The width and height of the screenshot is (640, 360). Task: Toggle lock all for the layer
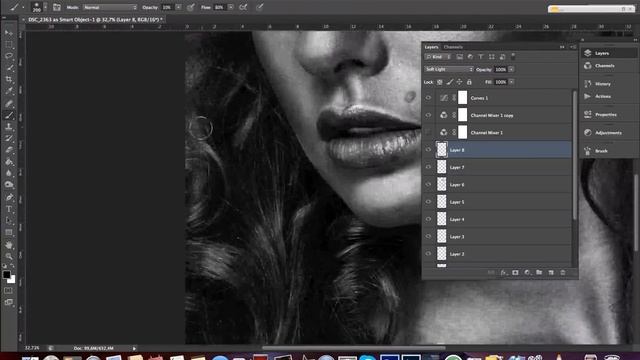pyautogui.click(x=469, y=82)
